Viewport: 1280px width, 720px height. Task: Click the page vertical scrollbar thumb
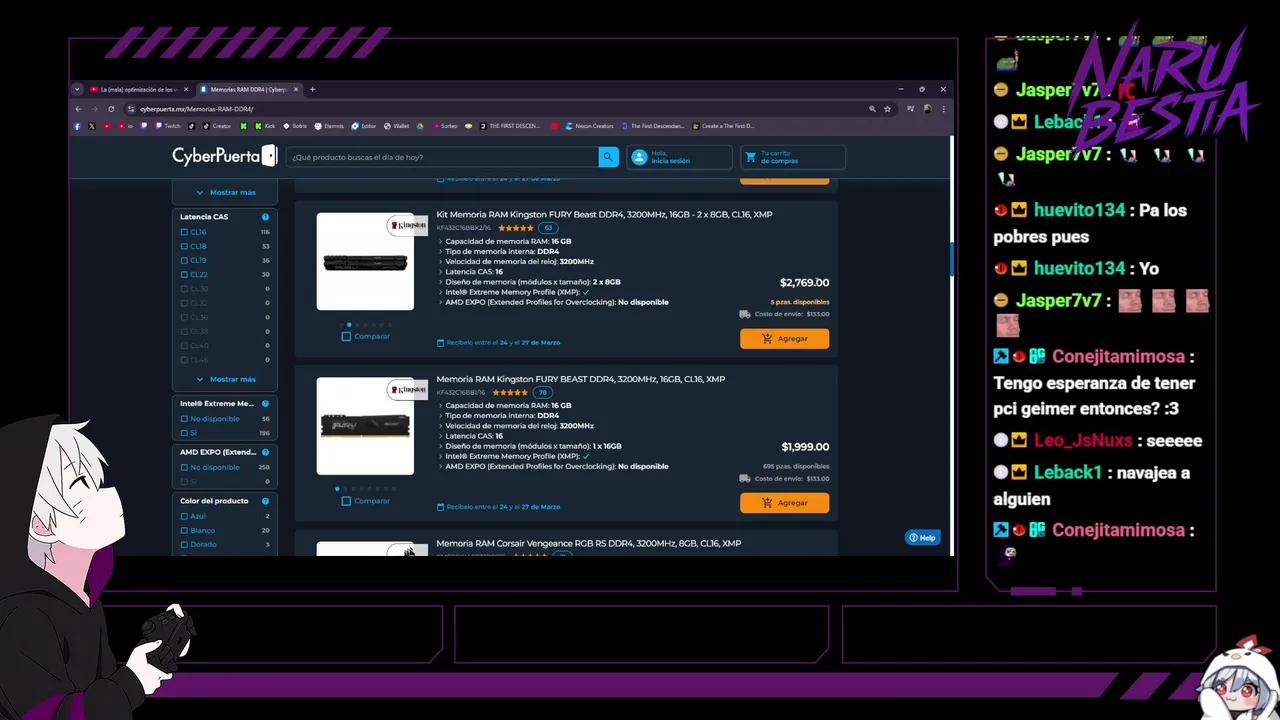951,261
